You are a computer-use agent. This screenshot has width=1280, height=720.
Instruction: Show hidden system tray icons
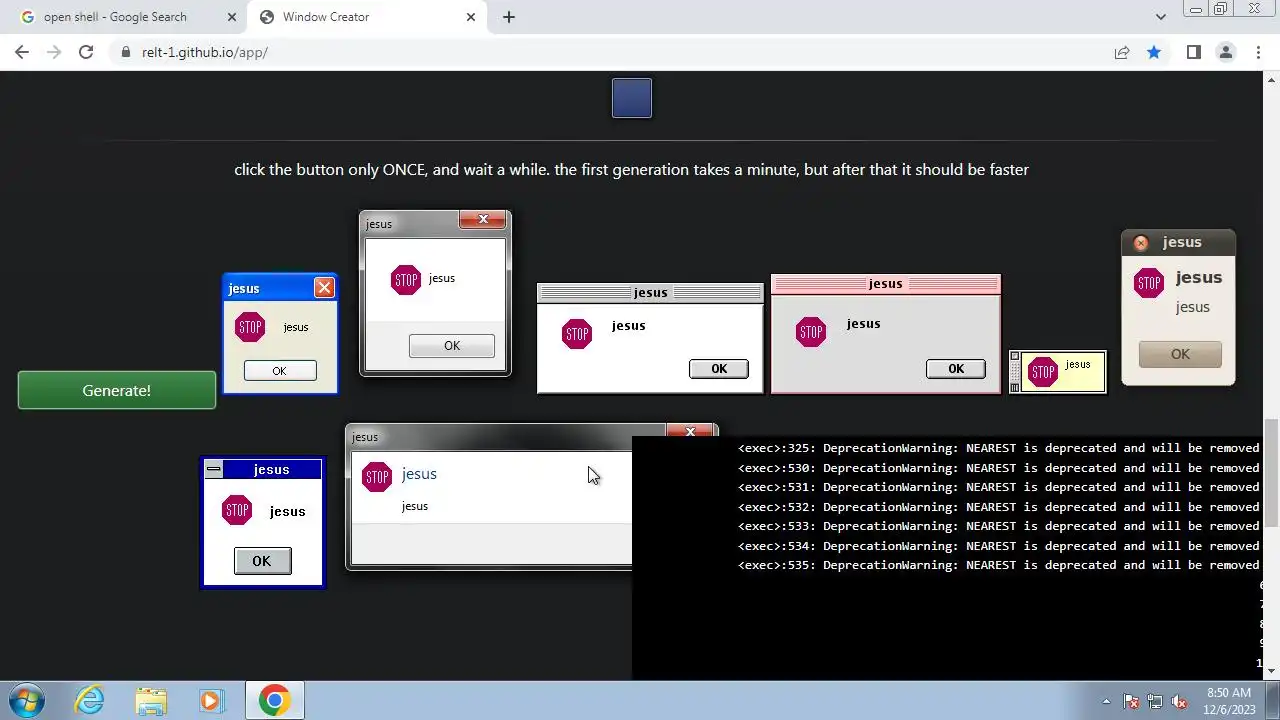coord(1106,701)
